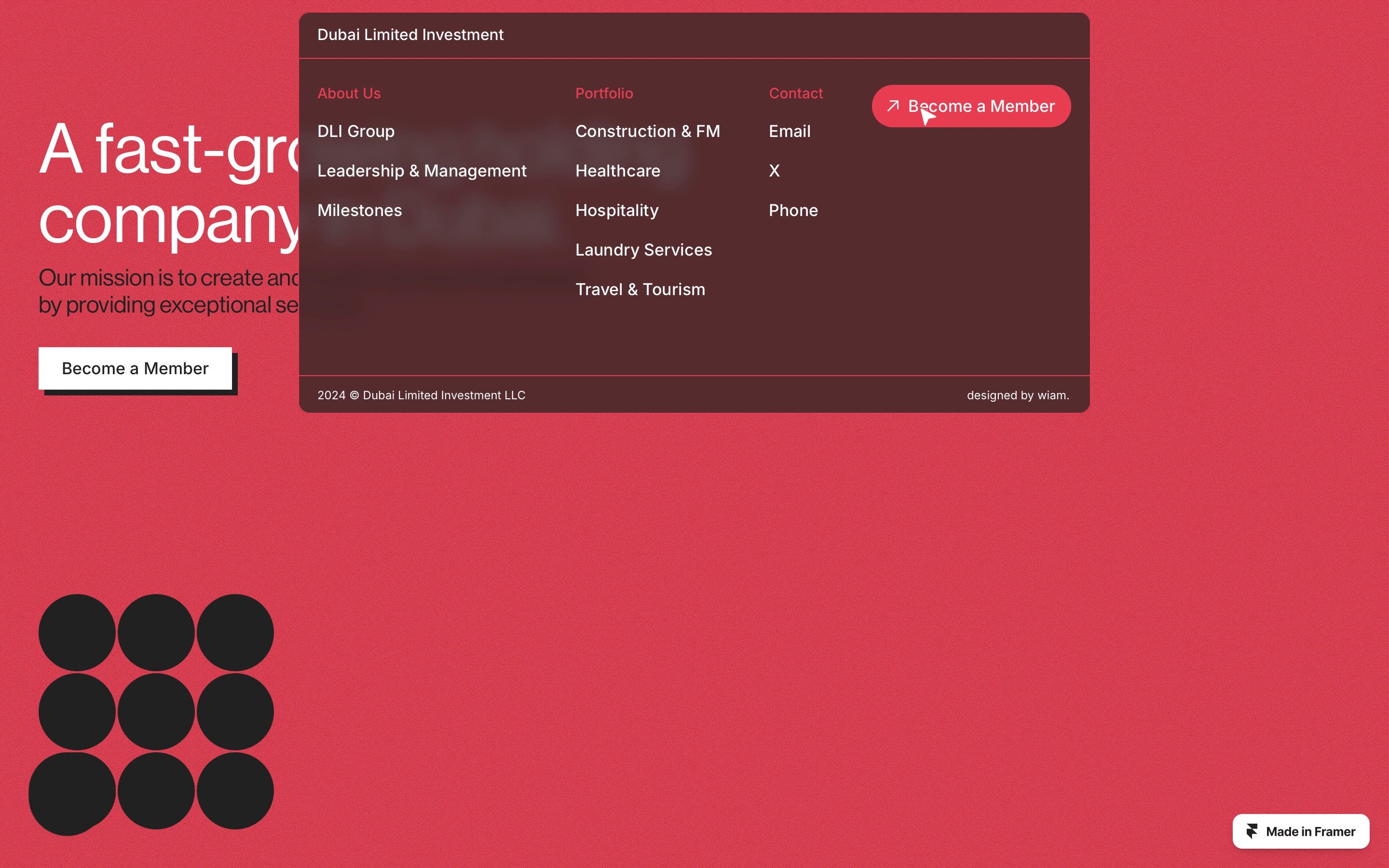This screenshot has height=868, width=1389.
Task: Select Construction & FM from Portfolio menu
Action: click(x=647, y=131)
